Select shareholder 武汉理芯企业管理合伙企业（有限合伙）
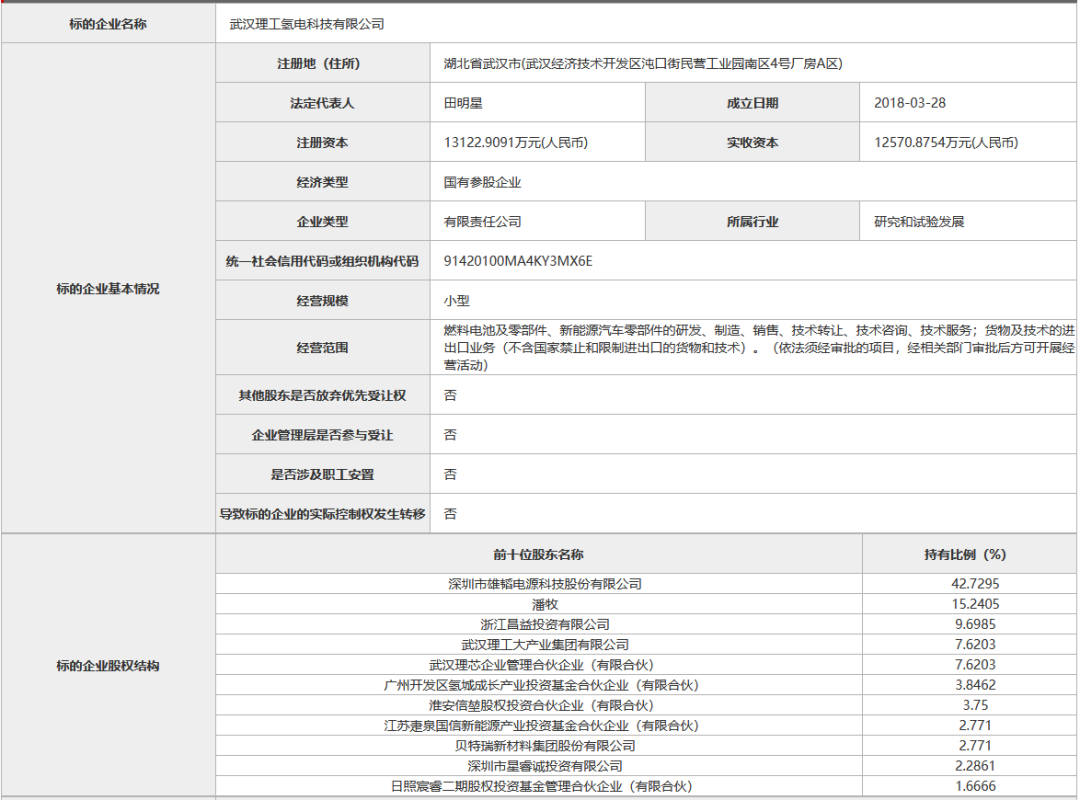Image resolution: width=1080 pixels, height=800 pixels. [x=541, y=665]
